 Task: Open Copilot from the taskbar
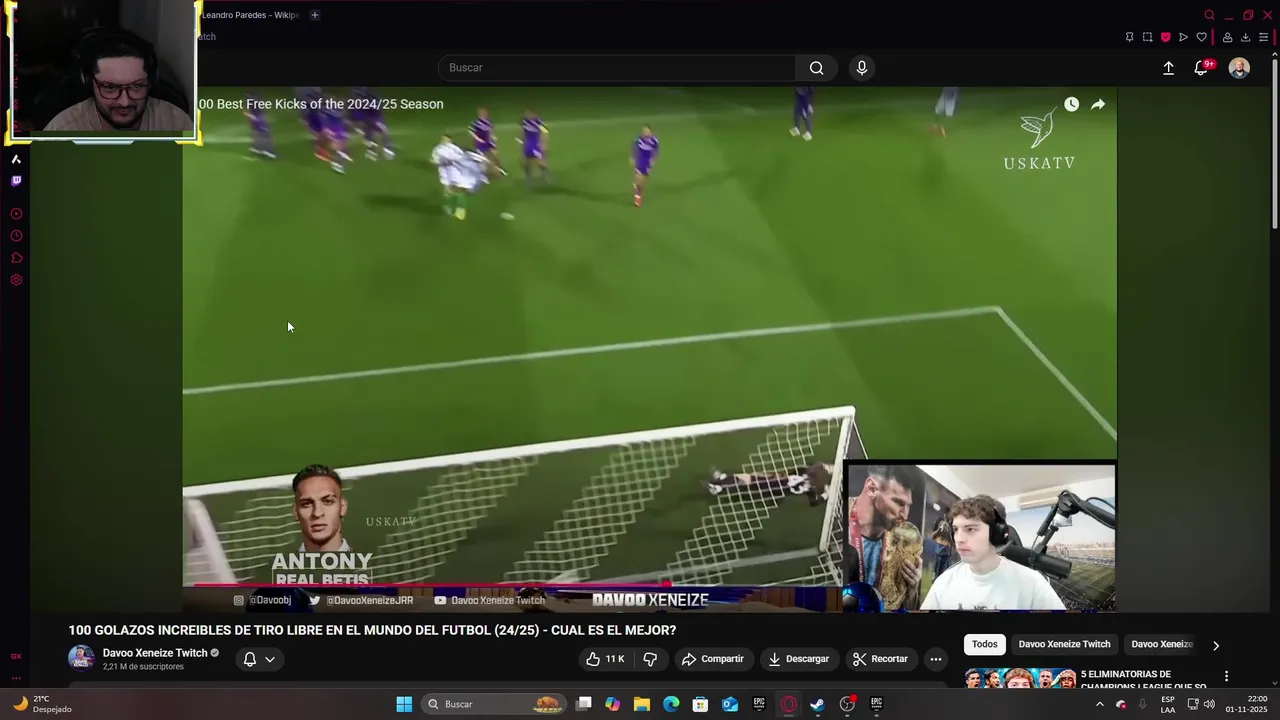click(613, 704)
